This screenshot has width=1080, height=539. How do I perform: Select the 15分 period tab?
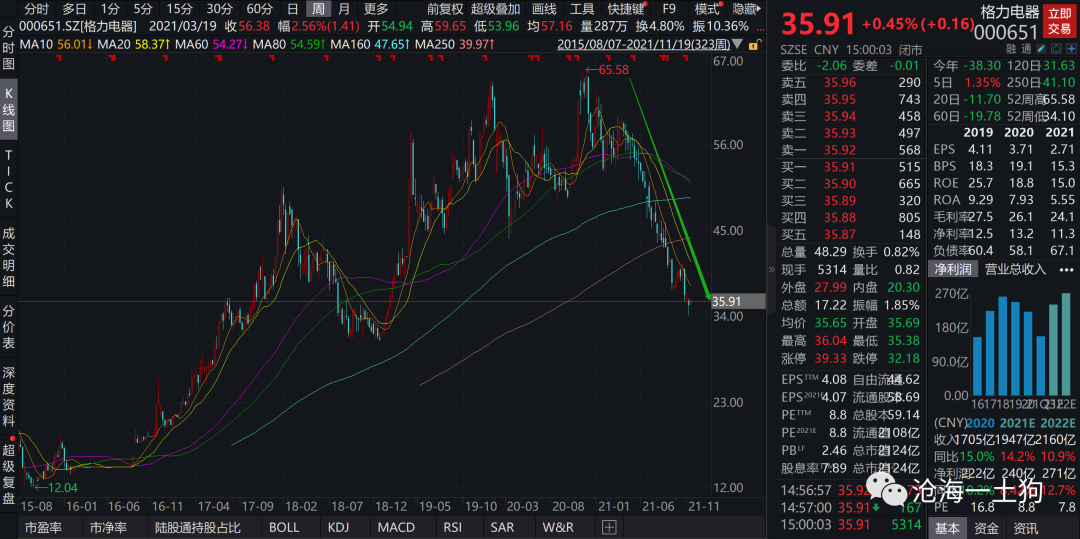point(180,9)
